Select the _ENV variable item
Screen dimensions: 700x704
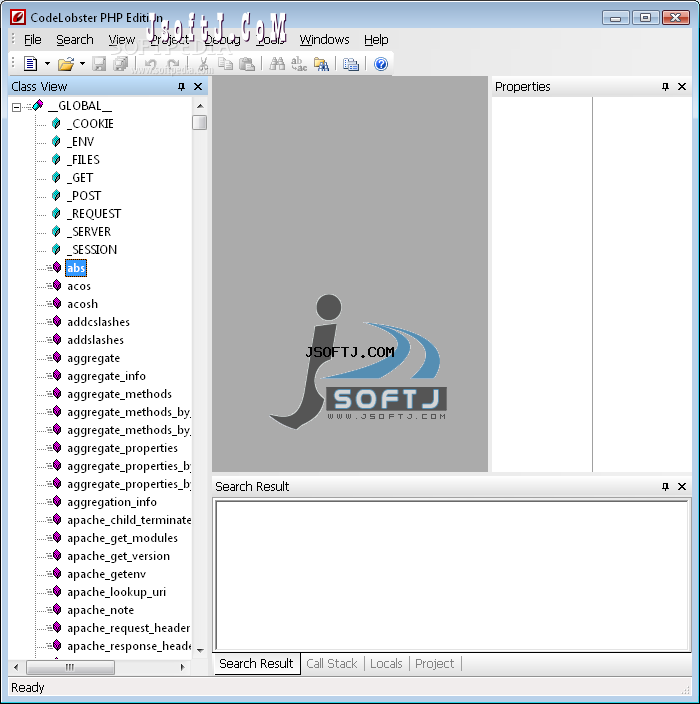(81, 142)
